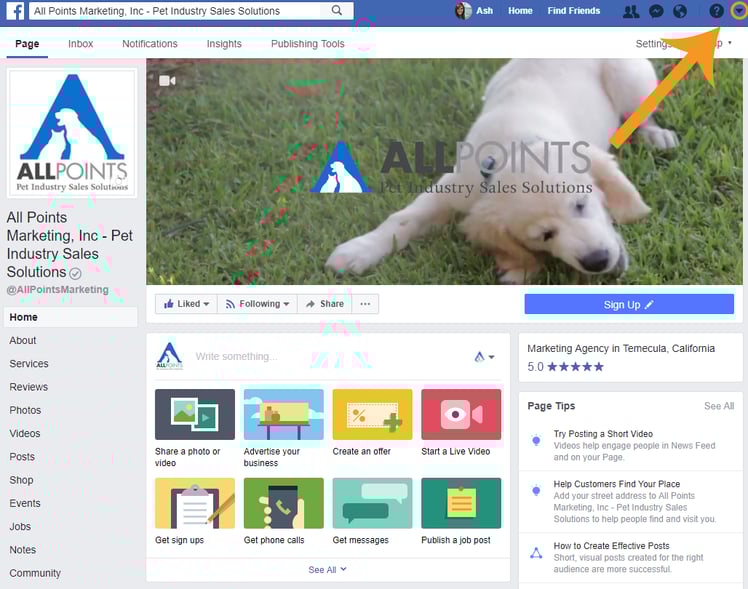Screen dimensions: 748x589
Task: Click lightbulb icon beside Help Customers Find Your Place
Action: click(536, 490)
